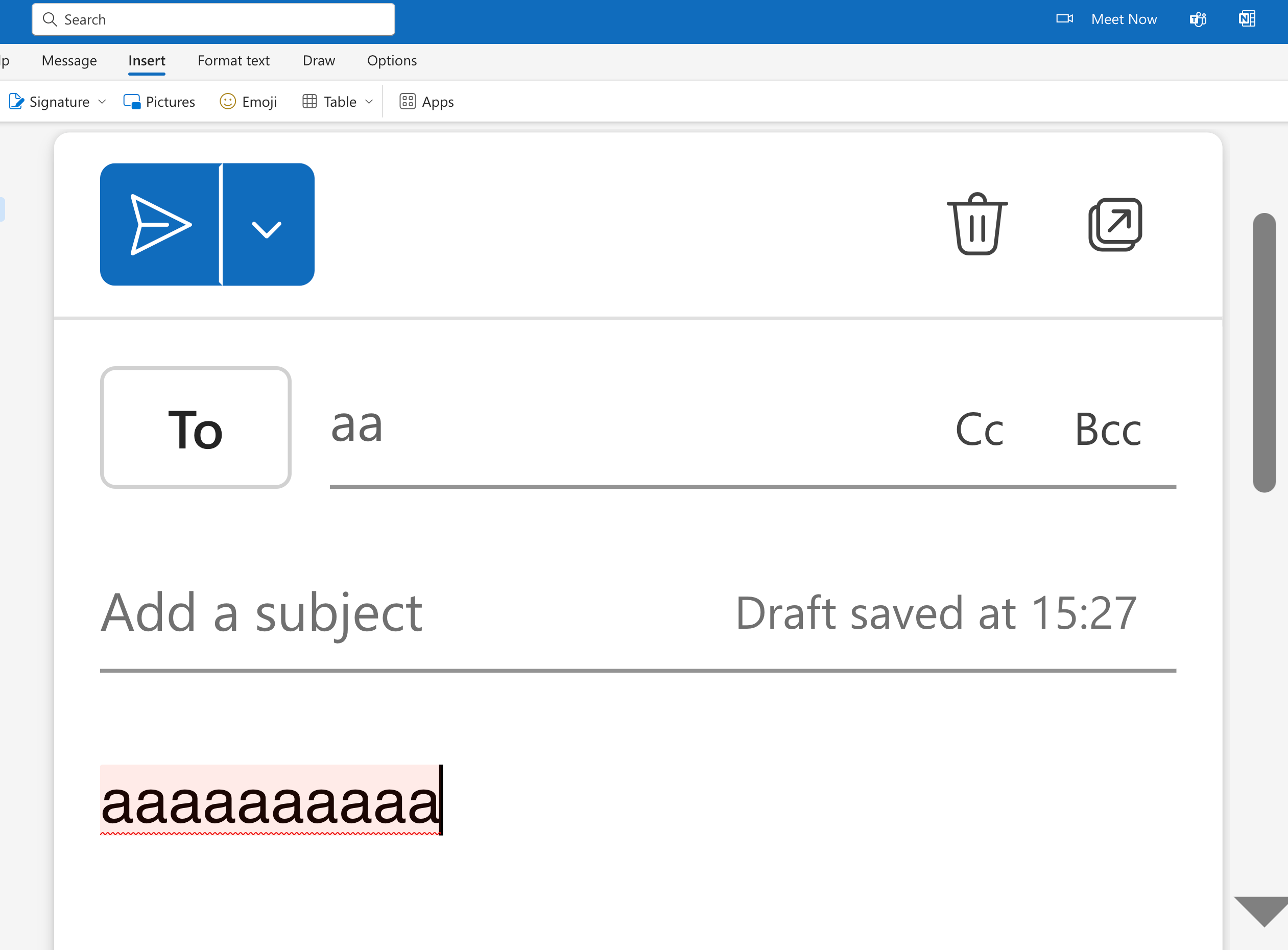Insert a Table

329,102
